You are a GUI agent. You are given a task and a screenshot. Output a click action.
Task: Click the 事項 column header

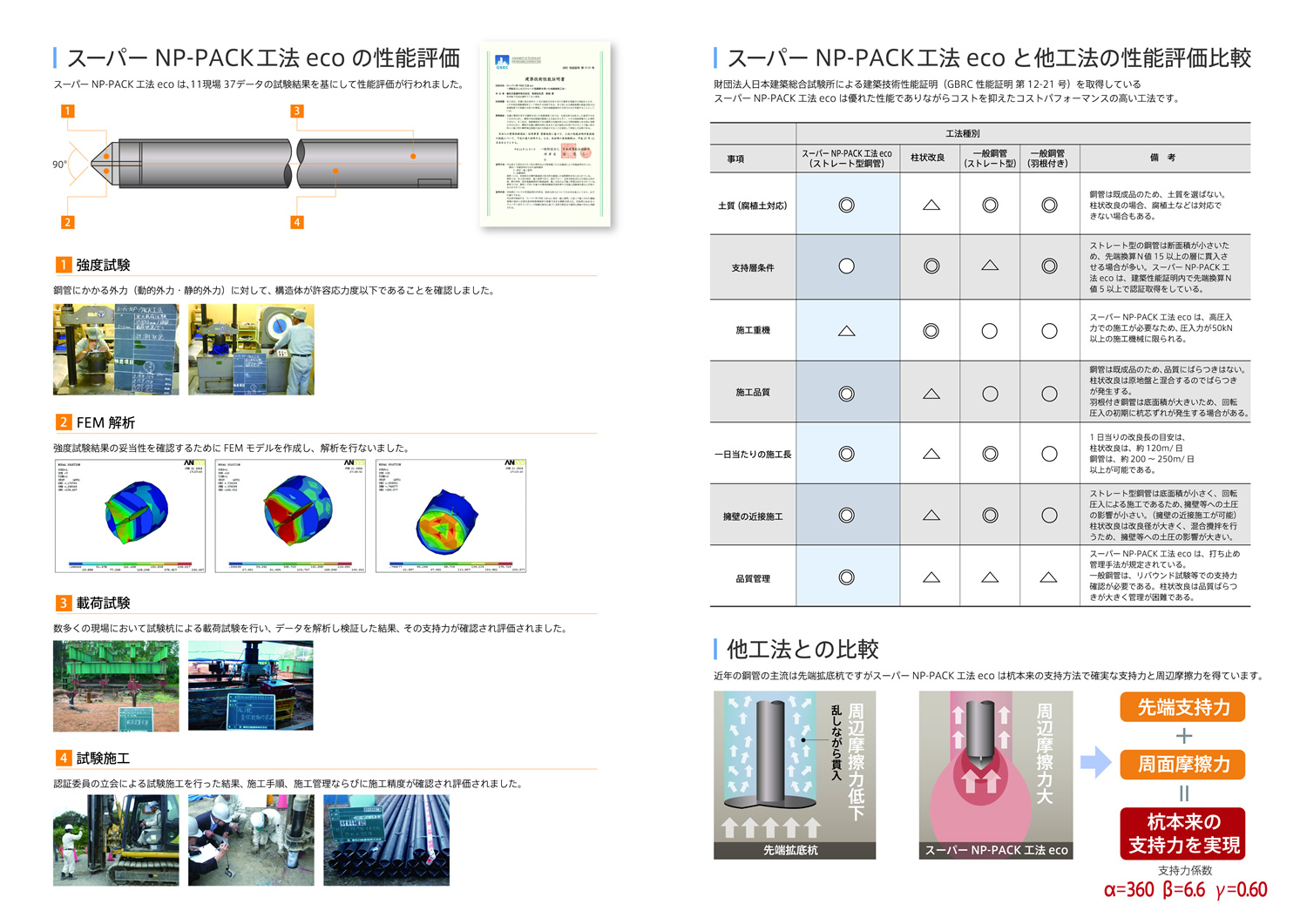[x=736, y=158]
